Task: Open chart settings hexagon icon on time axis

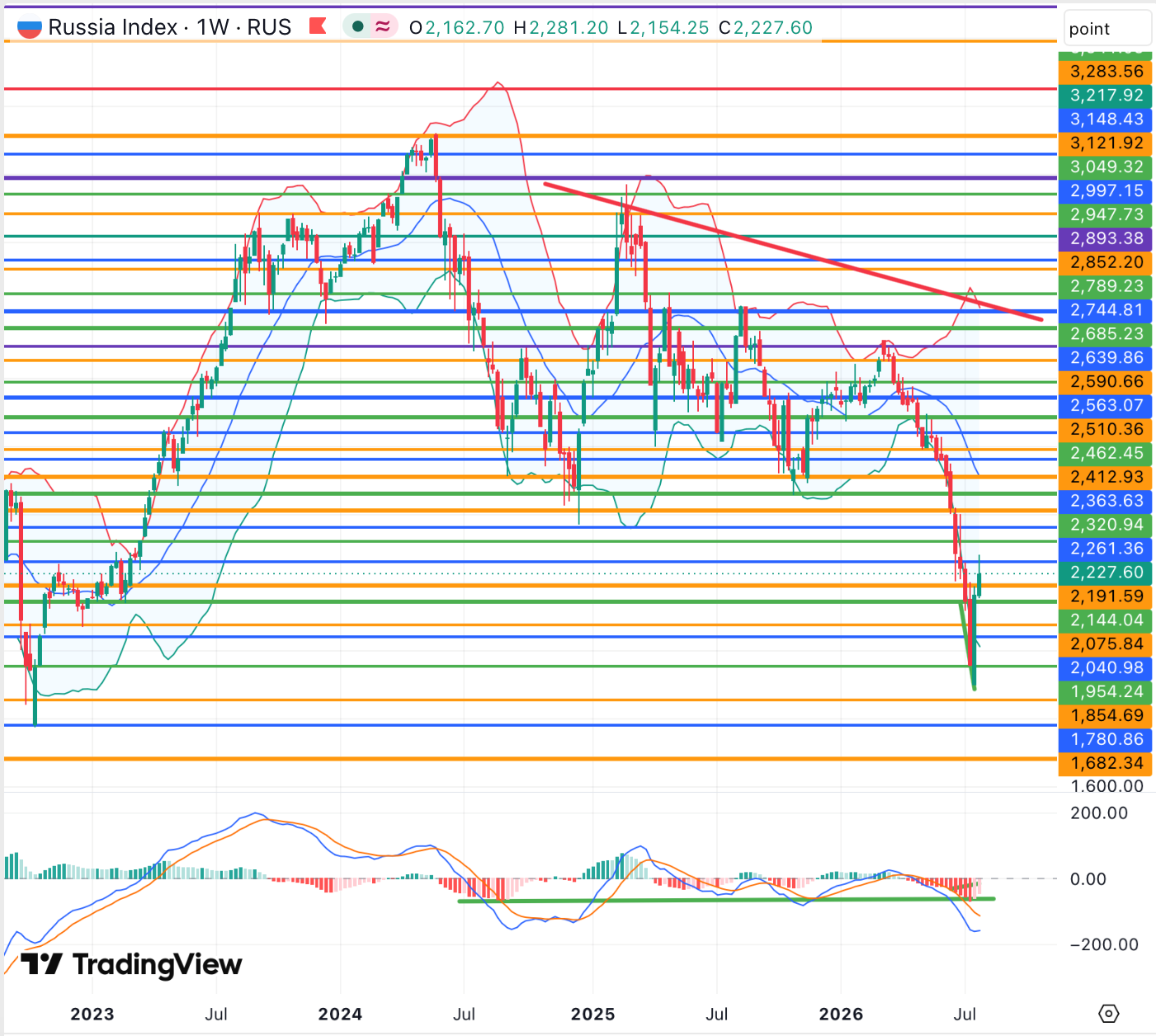Action: click(x=1109, y=1014)
